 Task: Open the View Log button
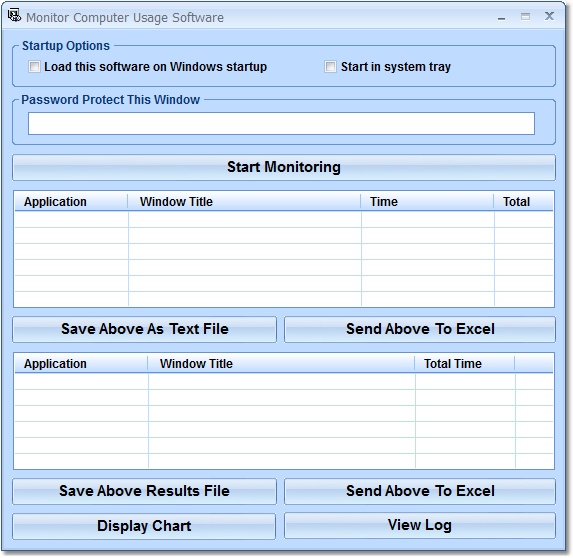[x=420, y=525]
